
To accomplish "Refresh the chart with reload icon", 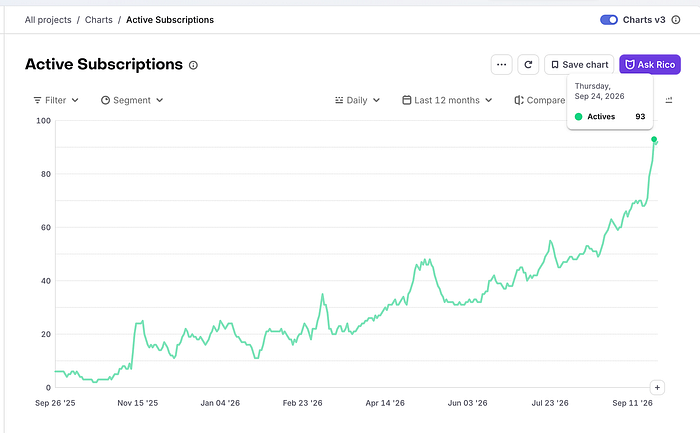I will (528, 65).
